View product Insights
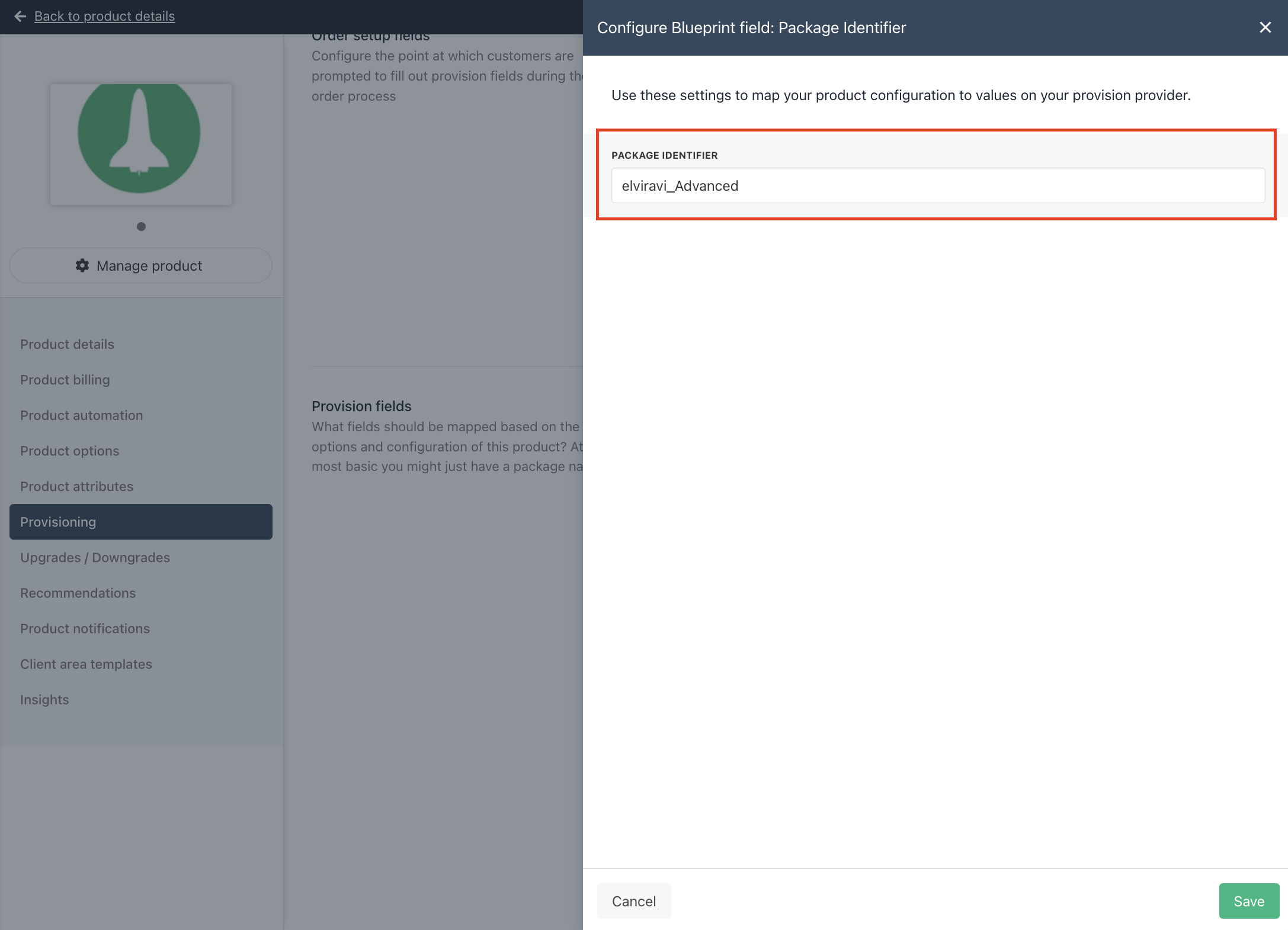 (45, 700)
